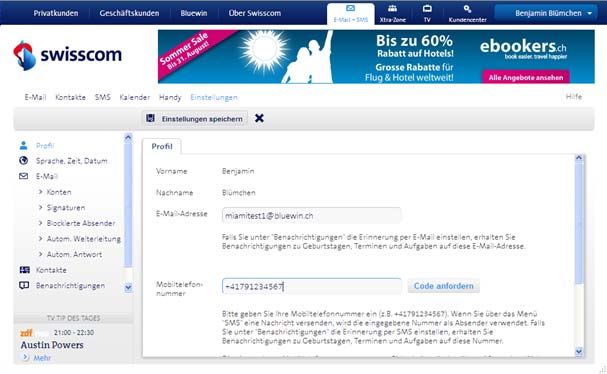This screenshot has width=607, height=374.
Task: Select Profil in the settings sidebar
Action: 45,146
